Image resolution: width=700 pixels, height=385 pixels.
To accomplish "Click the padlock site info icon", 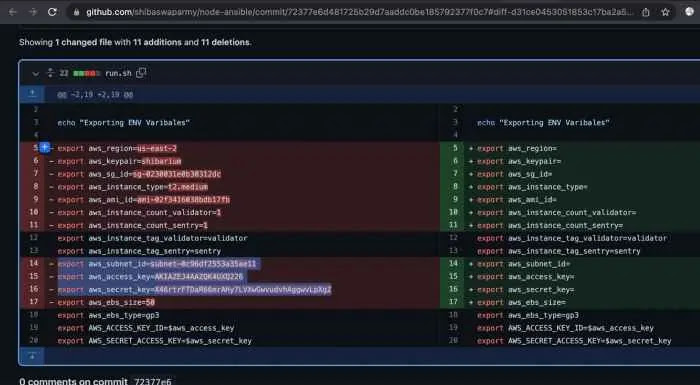I will pos(76,13).
